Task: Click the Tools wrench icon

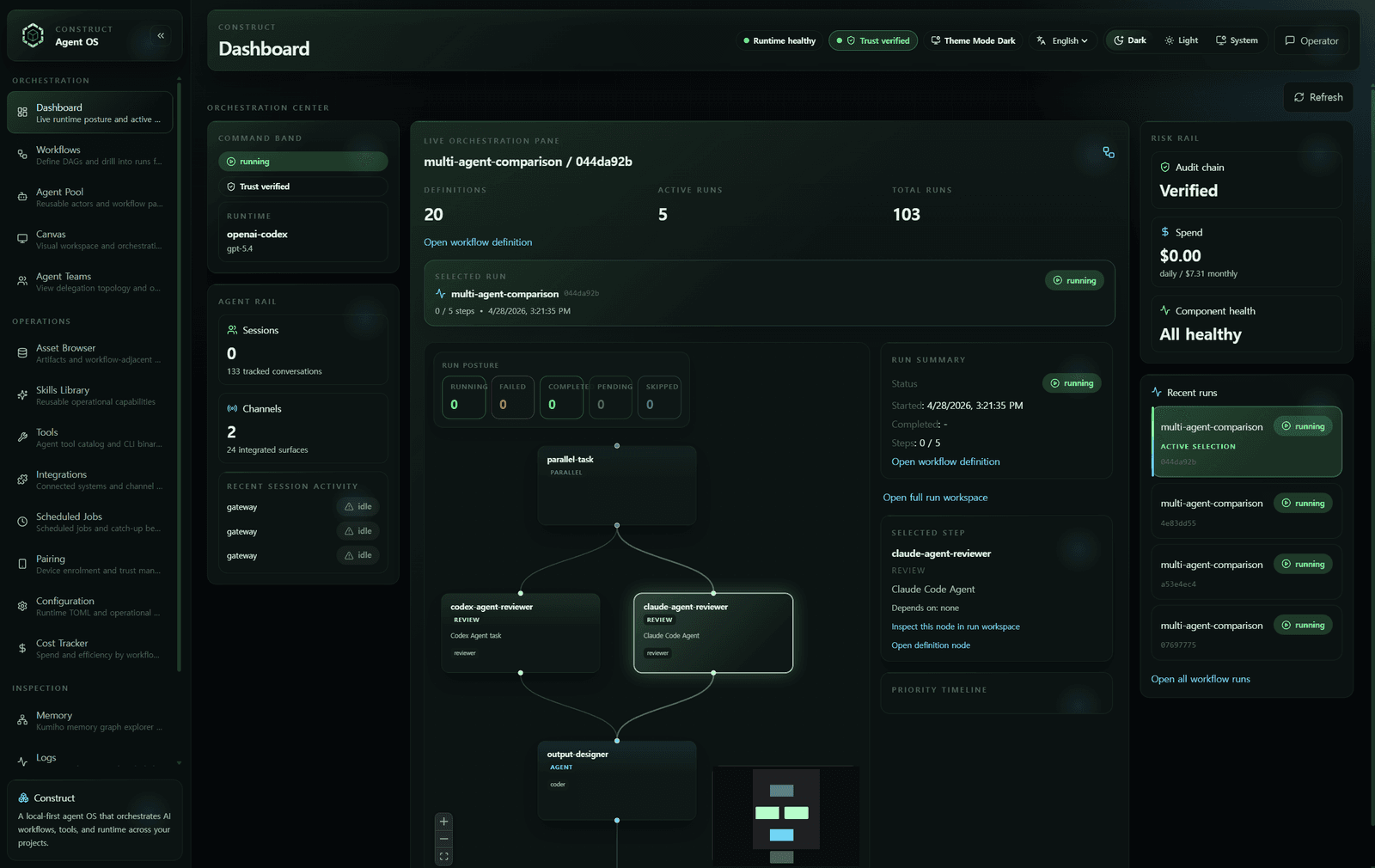Action: pos(22,437)
